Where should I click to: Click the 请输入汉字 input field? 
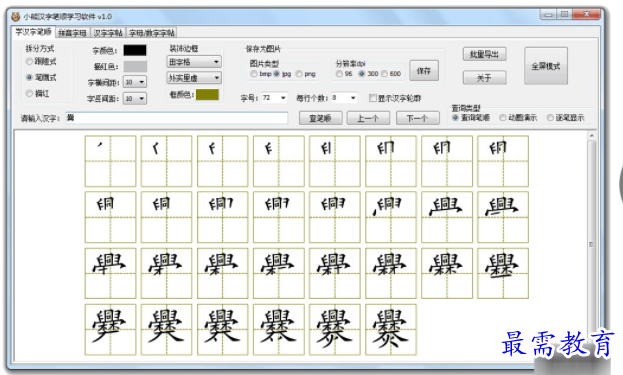click(177, 118)
